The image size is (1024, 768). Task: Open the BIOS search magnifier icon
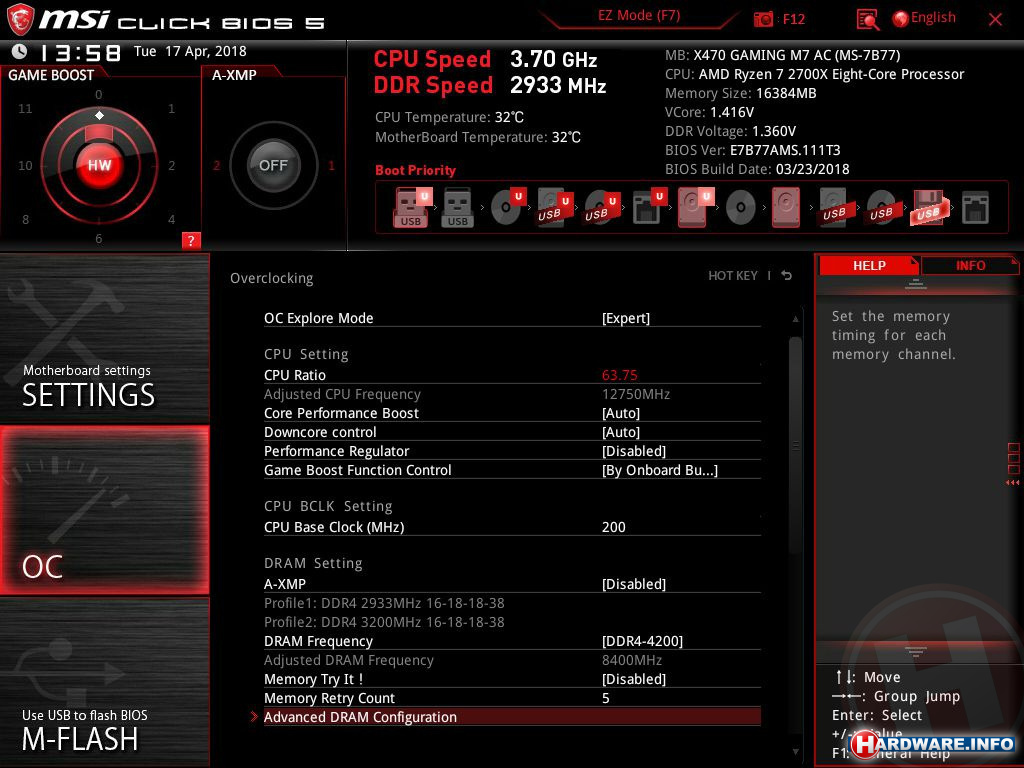[867, 19]
